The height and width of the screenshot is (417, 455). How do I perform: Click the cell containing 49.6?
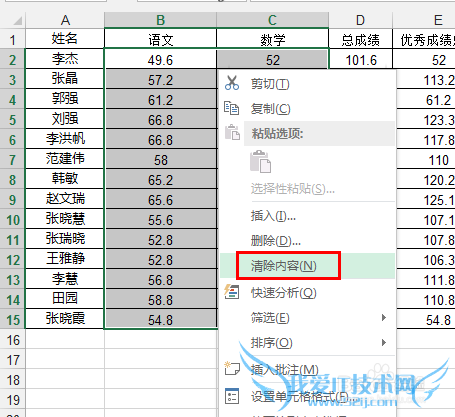(x=160, y=60)
